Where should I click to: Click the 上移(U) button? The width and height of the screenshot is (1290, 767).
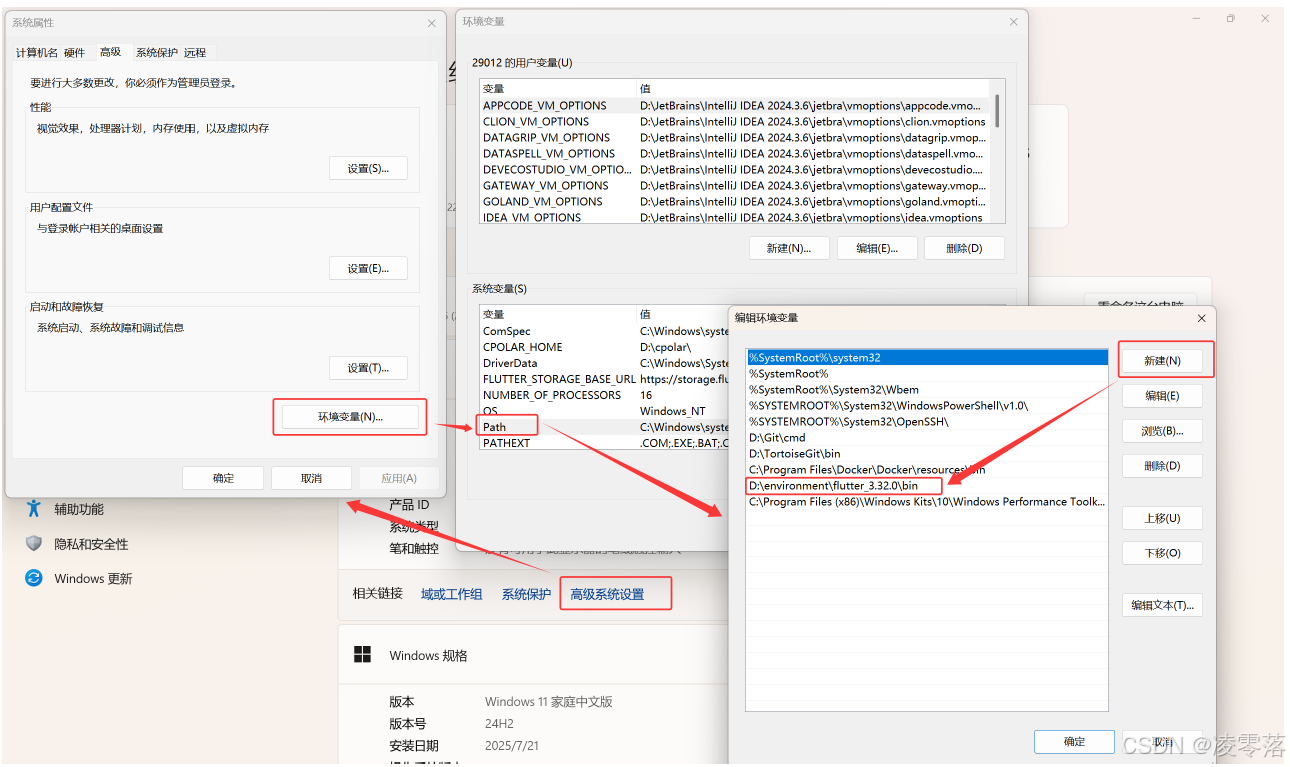(x=1162, y=517)
